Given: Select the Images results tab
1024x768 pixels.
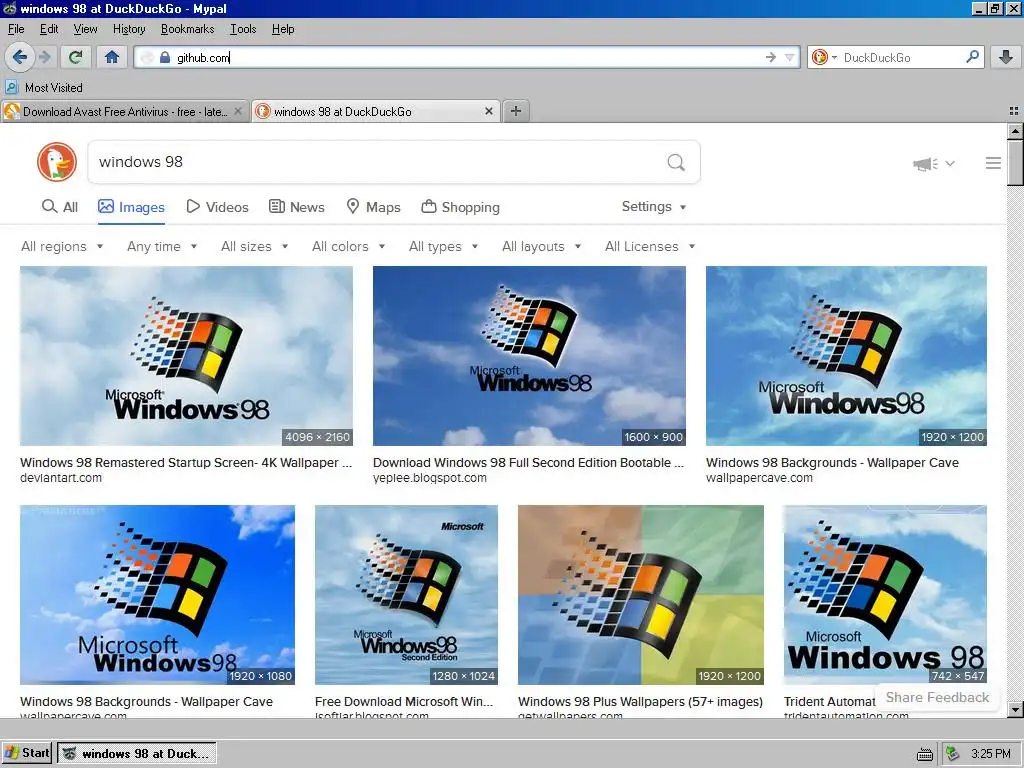Looking at the screenshot, I should [131, 207].
